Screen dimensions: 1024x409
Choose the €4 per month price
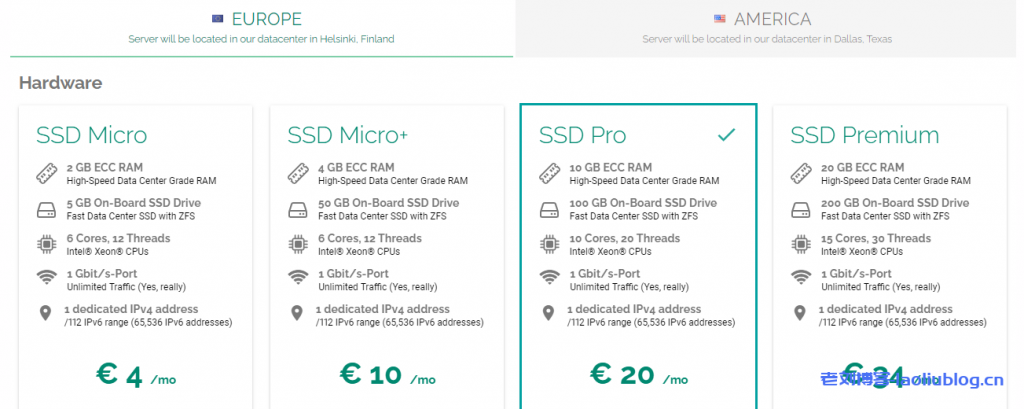(133, 375)
